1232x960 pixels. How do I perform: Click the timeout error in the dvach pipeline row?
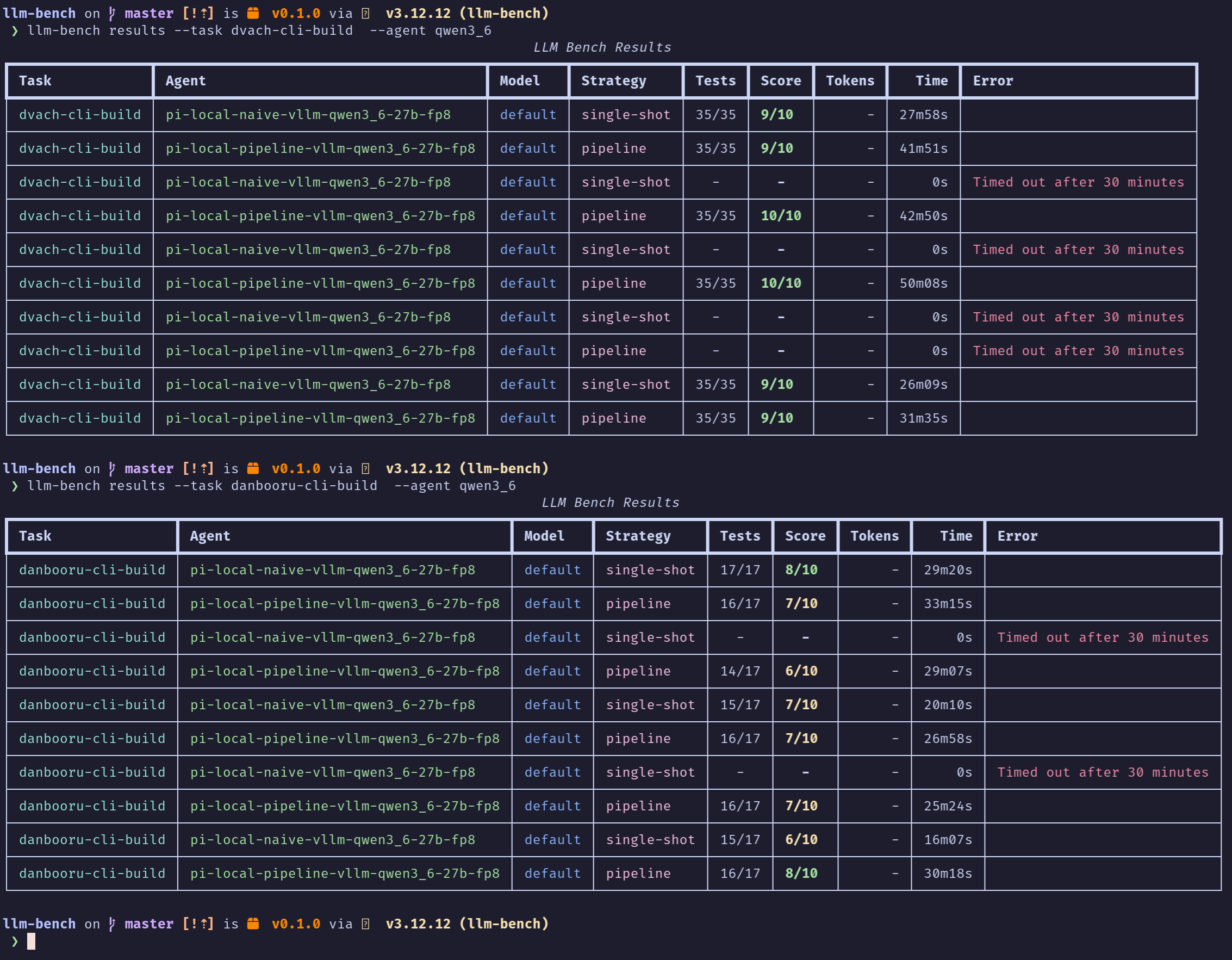1078,351
